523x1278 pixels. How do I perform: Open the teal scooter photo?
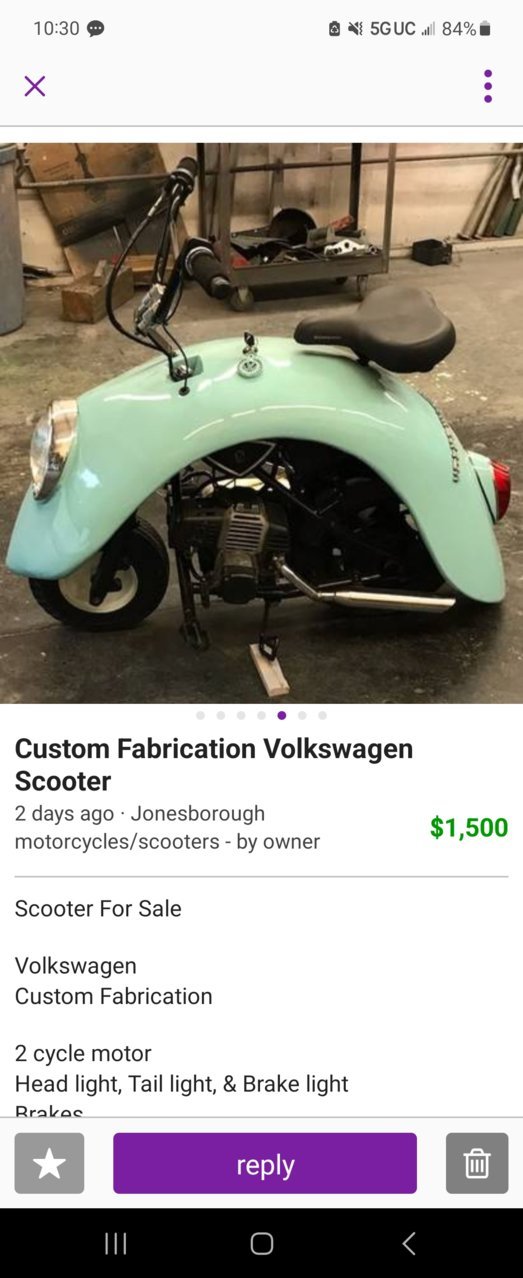coord(261,423)
